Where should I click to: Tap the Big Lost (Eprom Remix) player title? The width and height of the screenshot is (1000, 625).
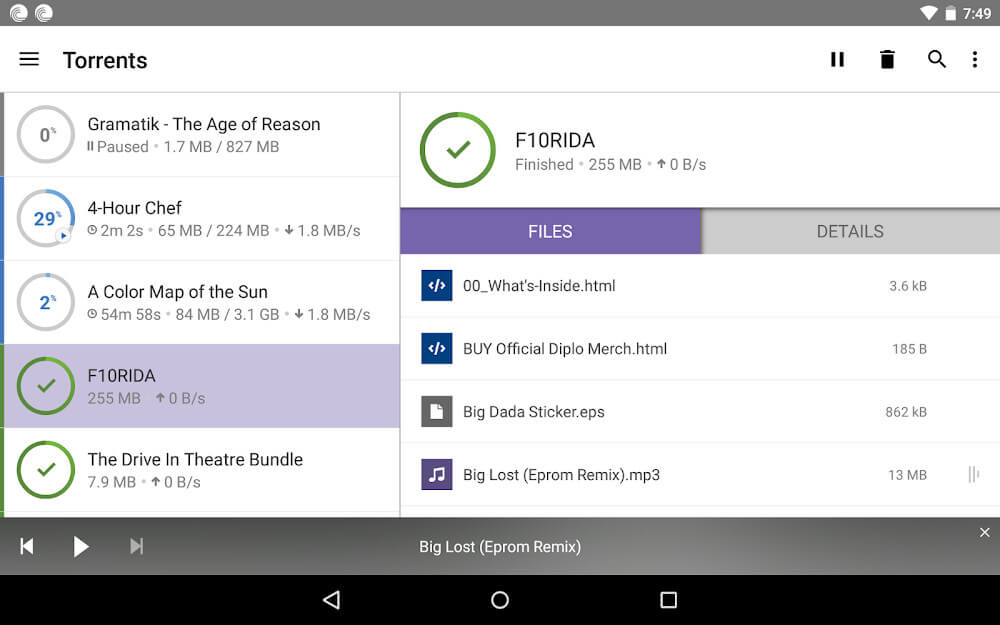point(500,547)
